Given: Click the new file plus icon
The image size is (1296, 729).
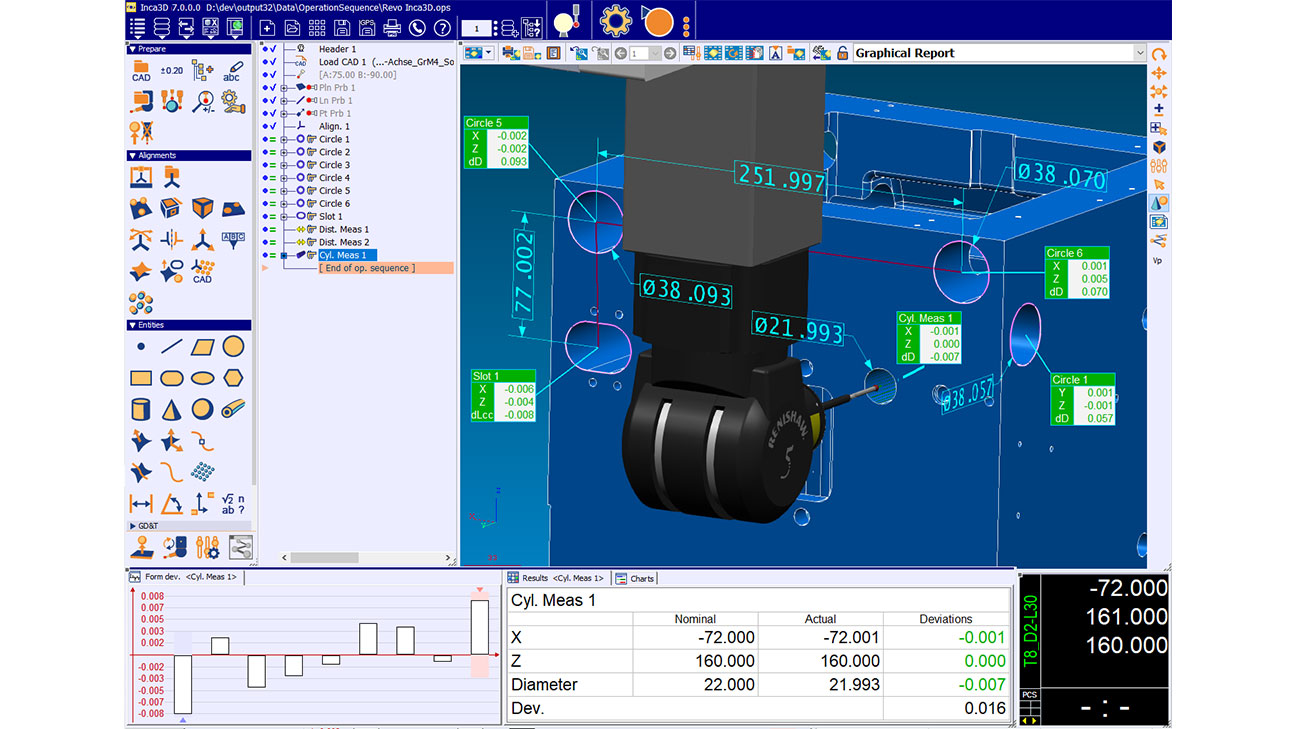Looking at the screenshot, I should pyautogui.click(x=267, y=28).
